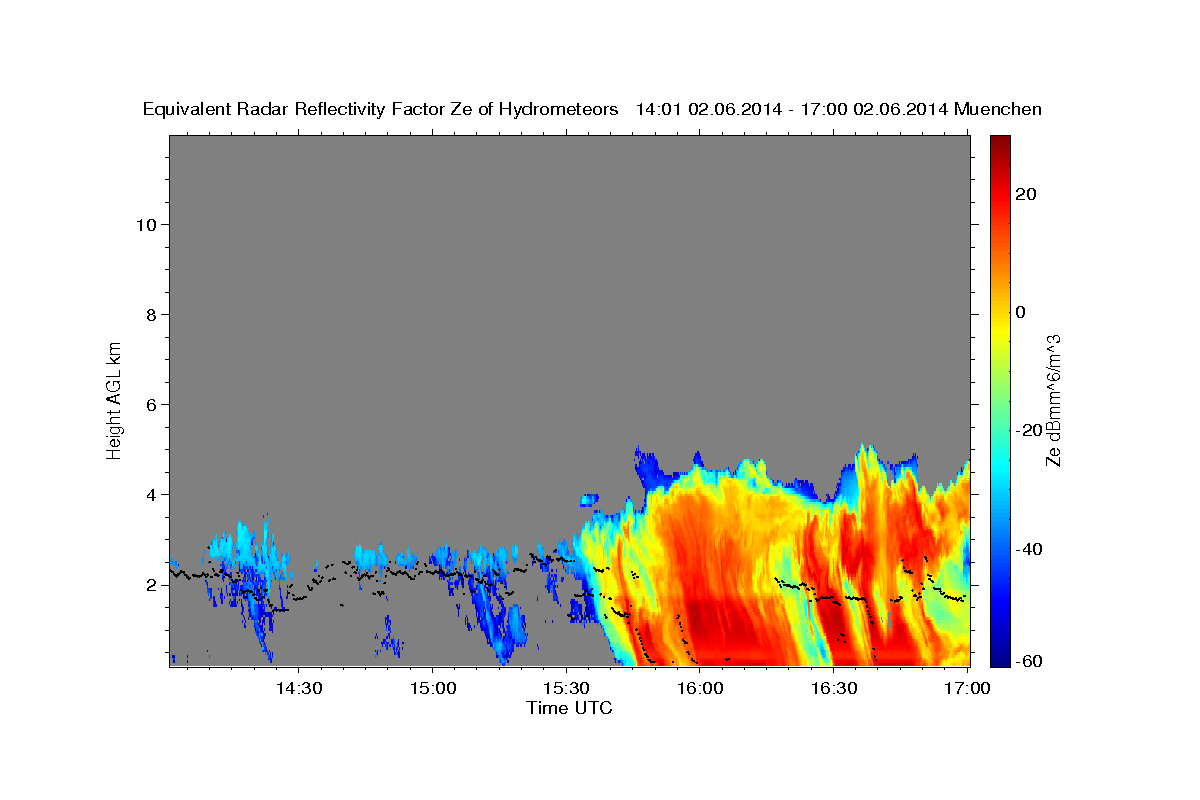Click the '17:00' time tick label
This screenshot has height=800, width=1200.
tap(967, 688)
